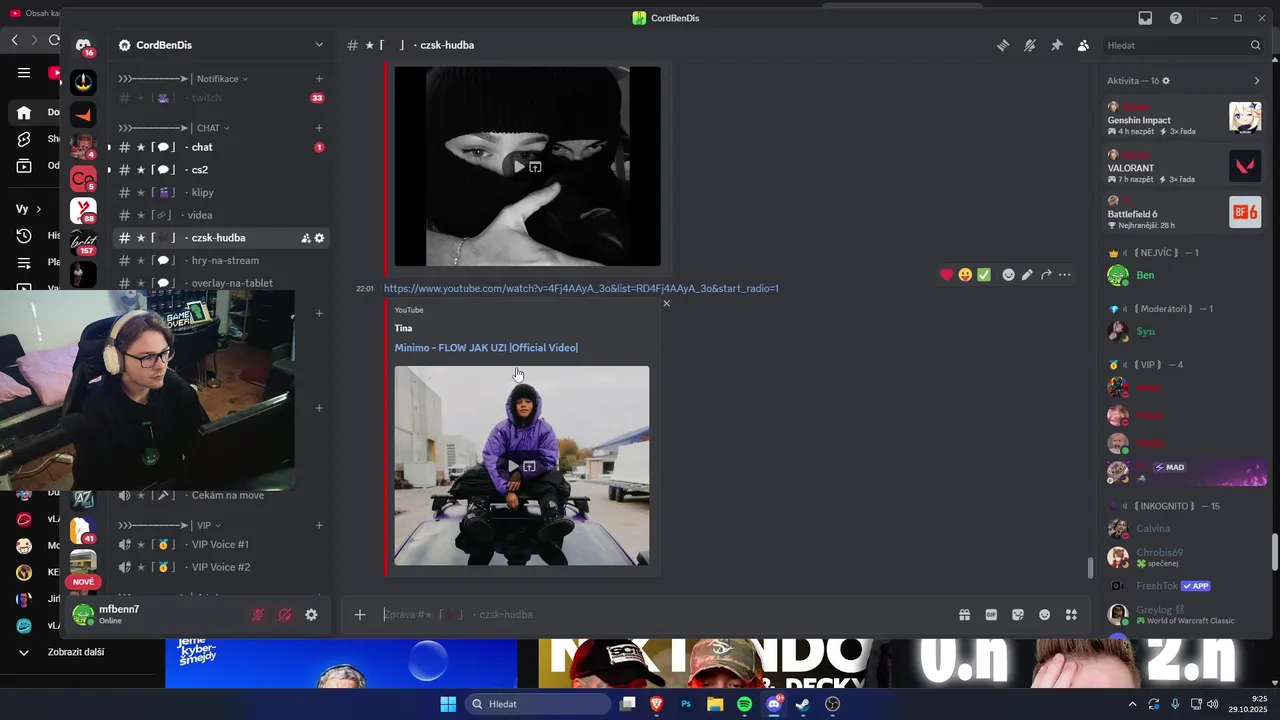Add heart reaction to the message
This screenshot has height=720, width=1280.
[947, 274]
